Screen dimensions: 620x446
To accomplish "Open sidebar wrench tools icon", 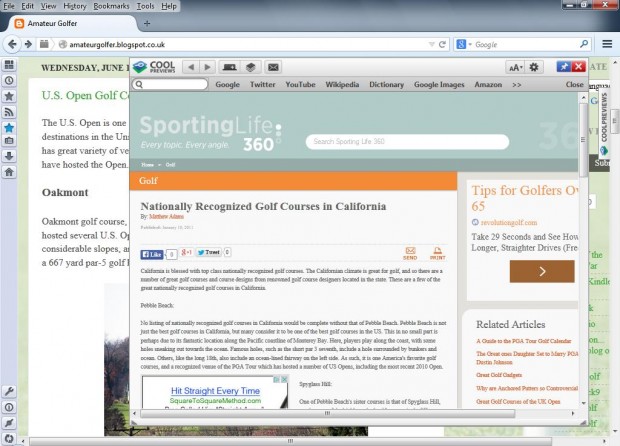I will click(9, 391).
